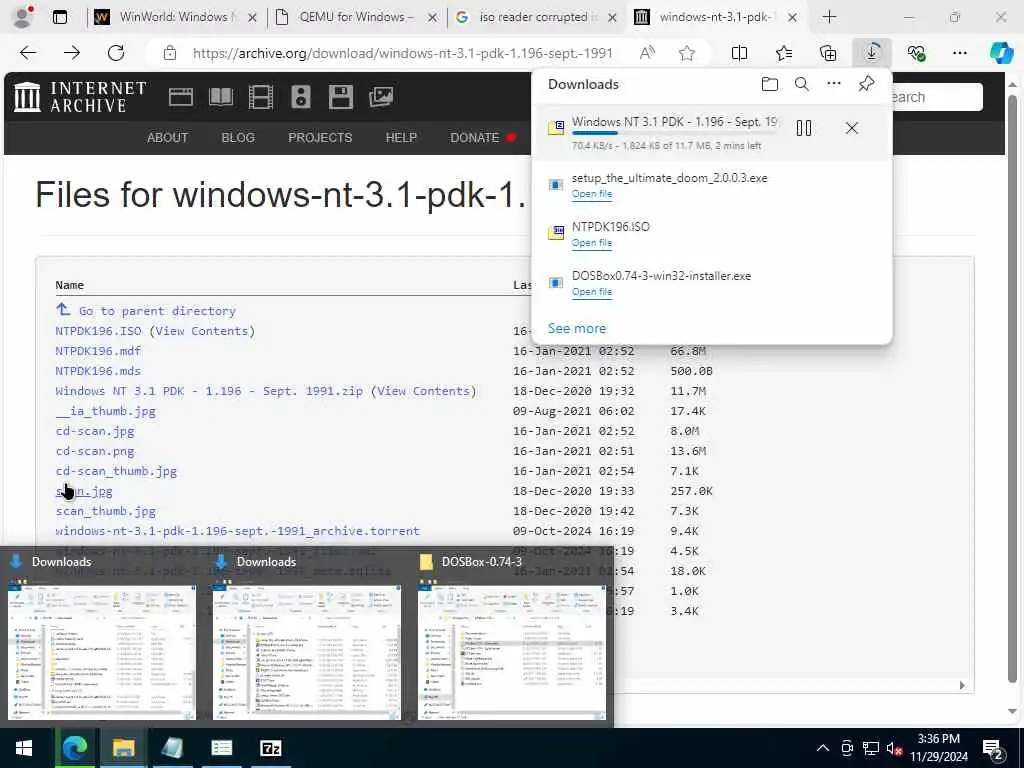This screenshot has height=768, width=1024.
Task: Open the archive.torrent file link
Action: click(238, 531)
